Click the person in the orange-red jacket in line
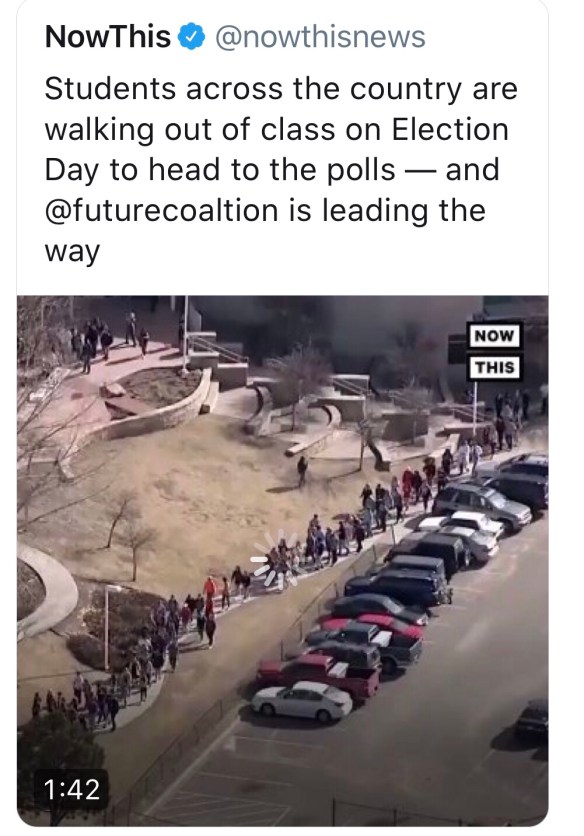Image resolution: width=584 pixels, height=836 pixels. point(210,589)
